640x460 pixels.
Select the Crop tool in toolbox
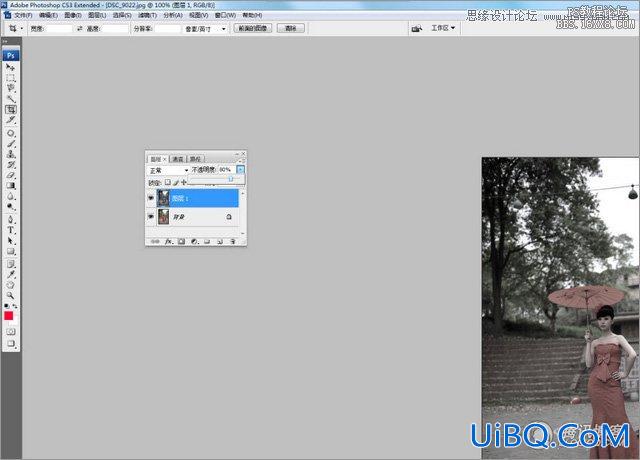click(x=10, y=109)
